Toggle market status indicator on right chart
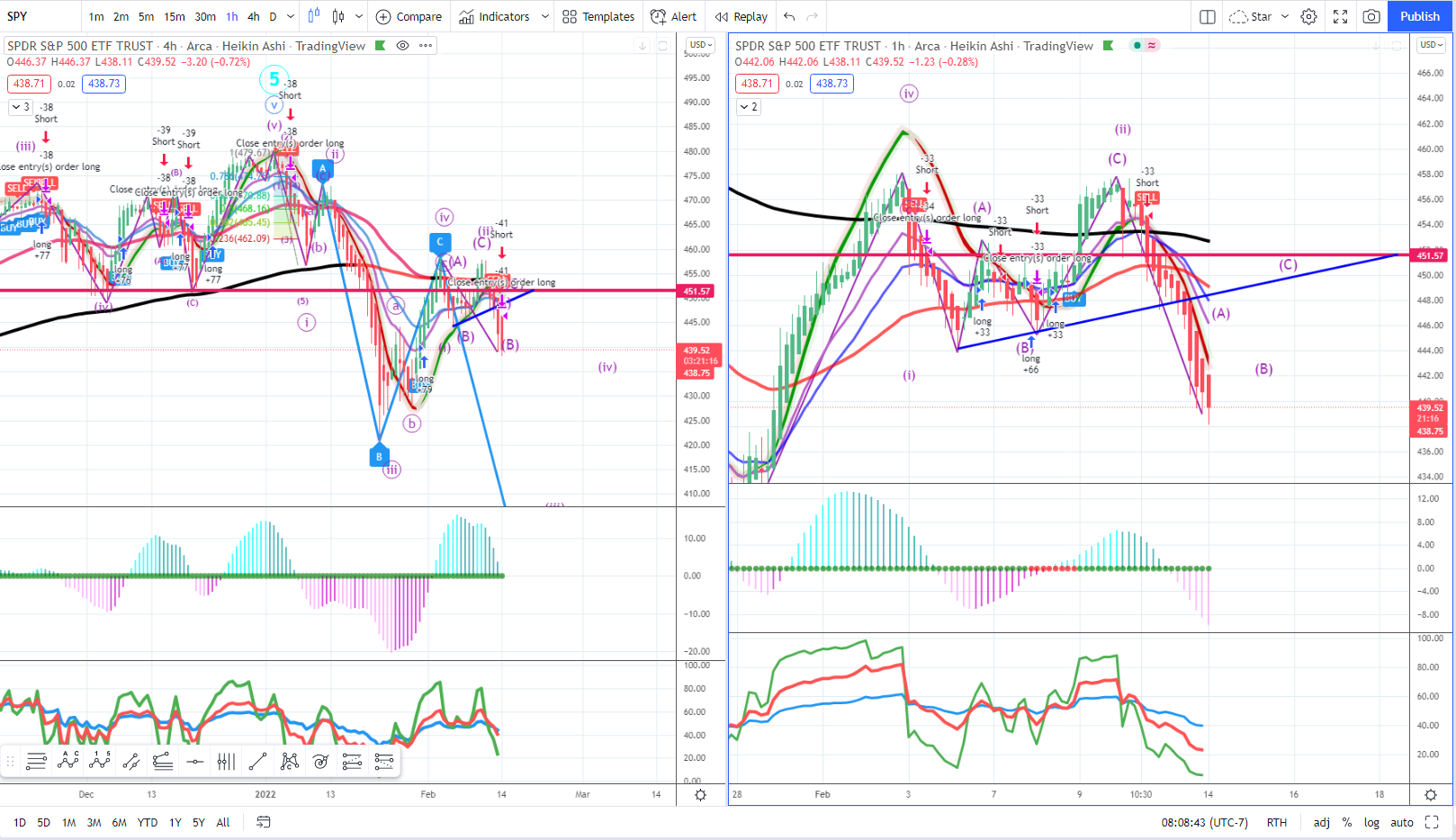This screenshot has width=1456, height=840. [x=1137, y=46]
